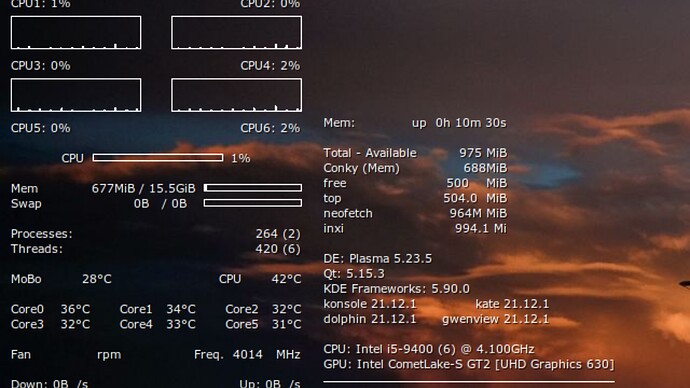Click the '264 (2)' processes count
Viewport: 690px width, 388px height.
tap(278, 234)
